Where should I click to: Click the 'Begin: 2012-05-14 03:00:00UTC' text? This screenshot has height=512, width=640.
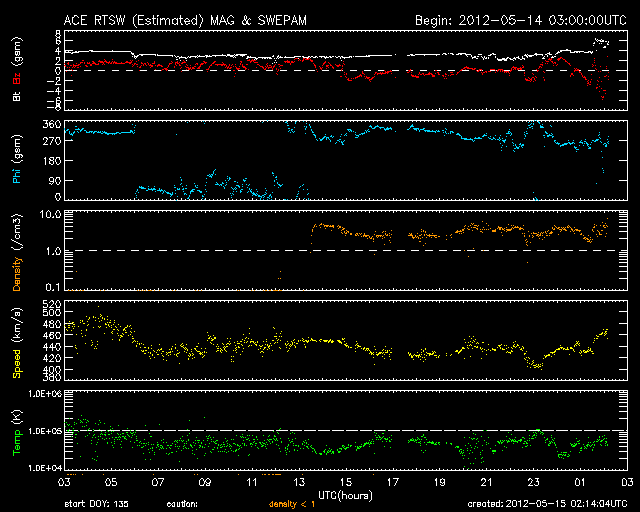click(521, 20)
